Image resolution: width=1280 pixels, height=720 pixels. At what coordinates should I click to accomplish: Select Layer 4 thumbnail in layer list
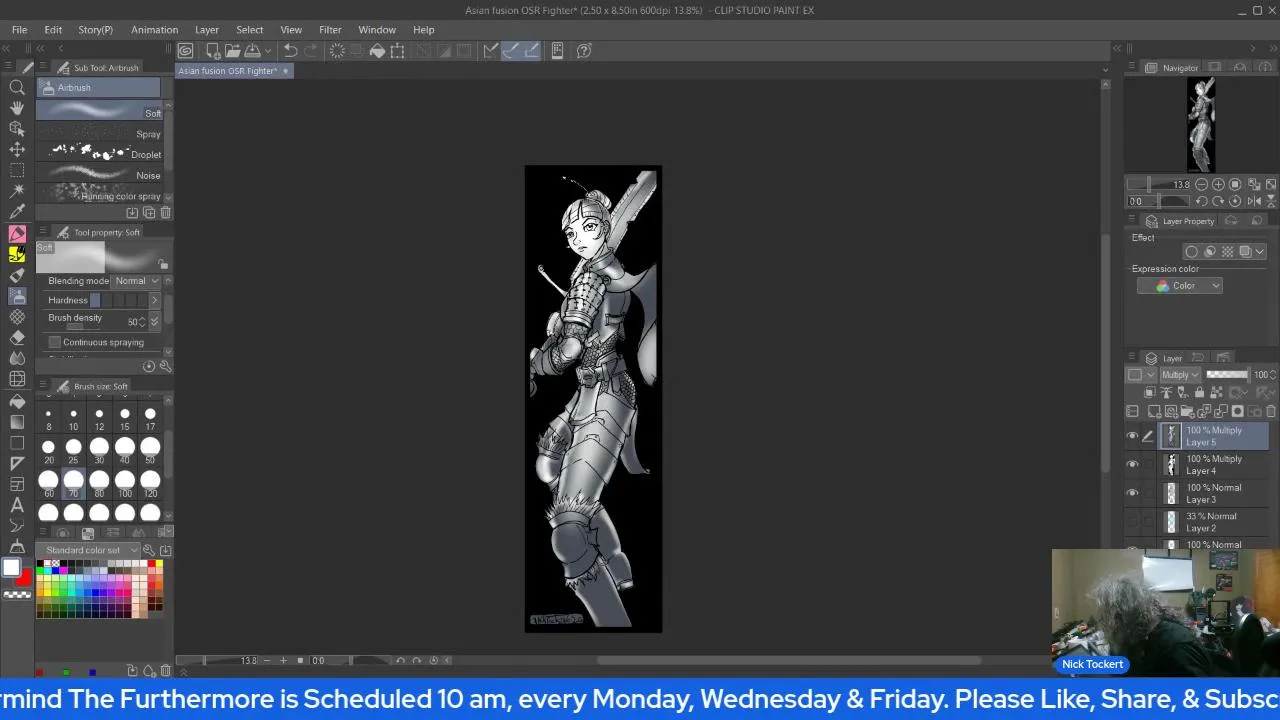coord(1171,465)
